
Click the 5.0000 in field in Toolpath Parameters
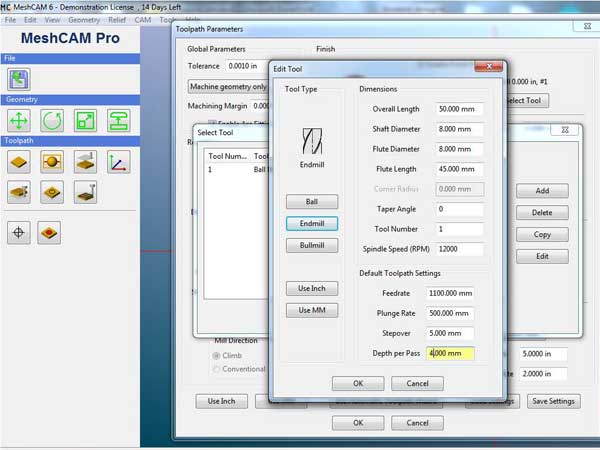543,354
